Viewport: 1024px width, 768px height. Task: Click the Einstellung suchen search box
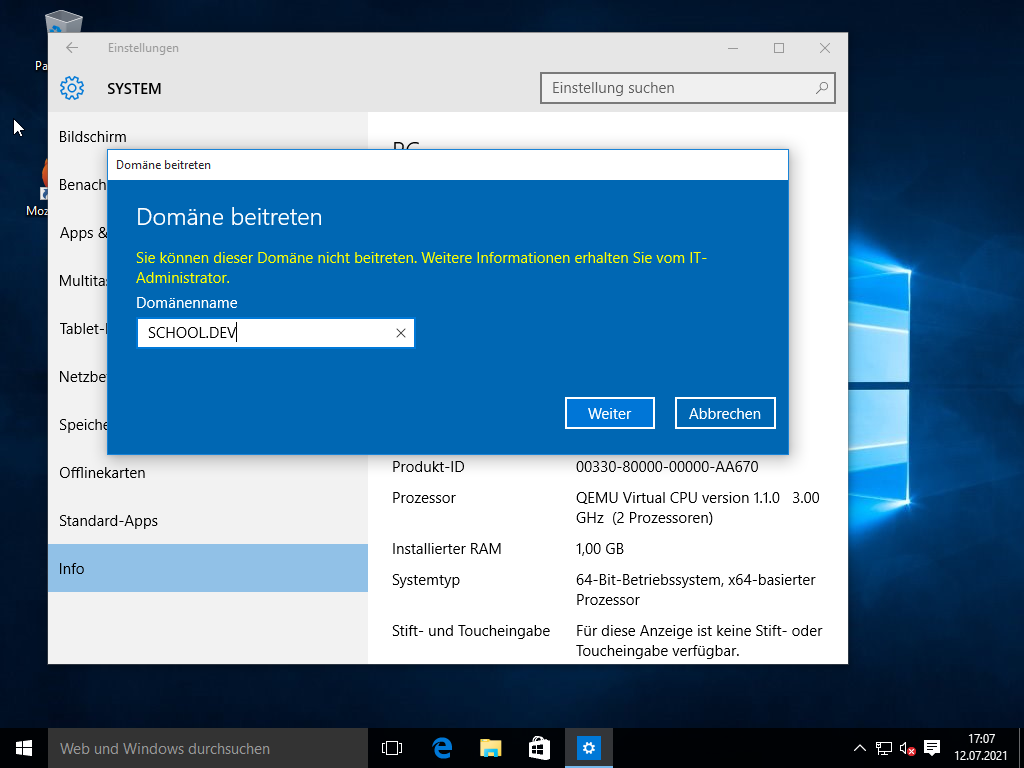680,88
